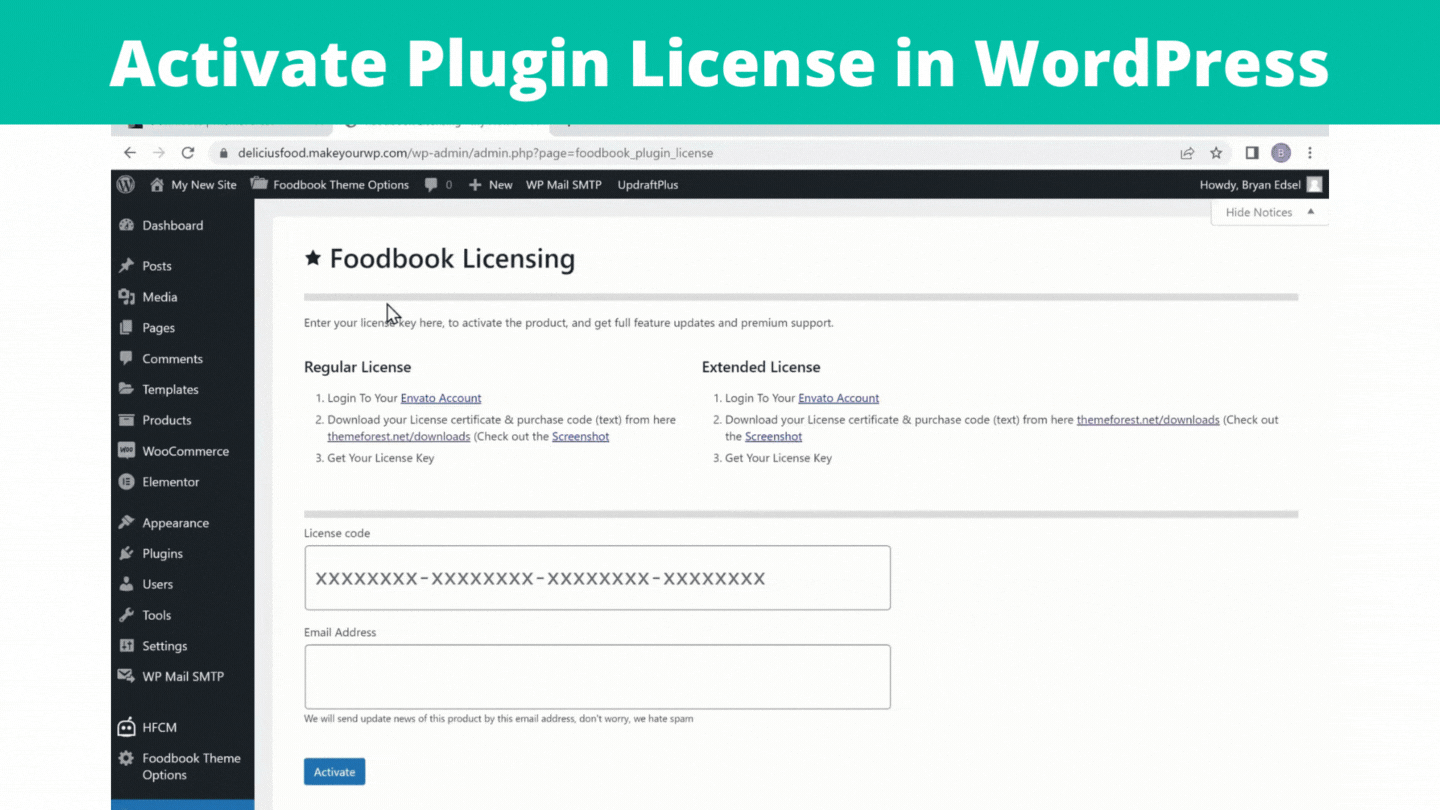The width and height of the screenshot is (1440, 810).
Task: Click the browser reload icon
Action: point(187,153)
